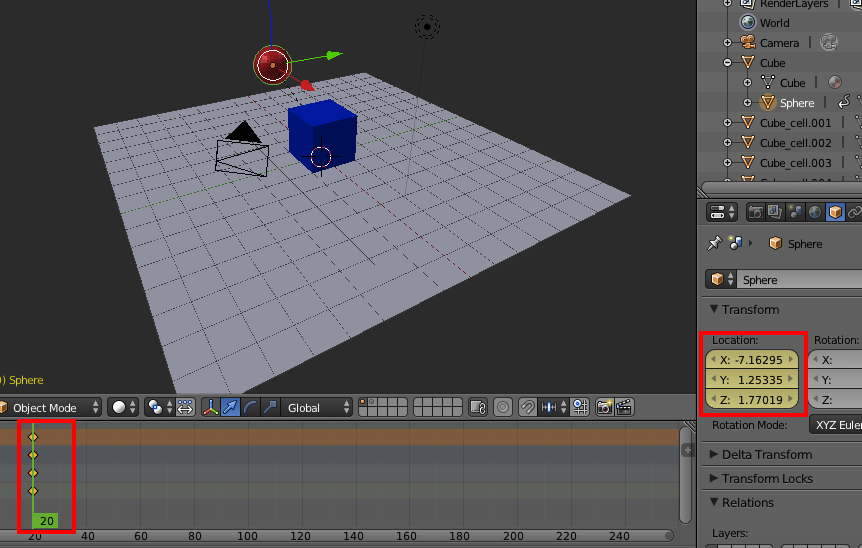Screen dimensions: 862x548
Task: Switch to the Render Layers tab
Action: (x=775, y=212)
